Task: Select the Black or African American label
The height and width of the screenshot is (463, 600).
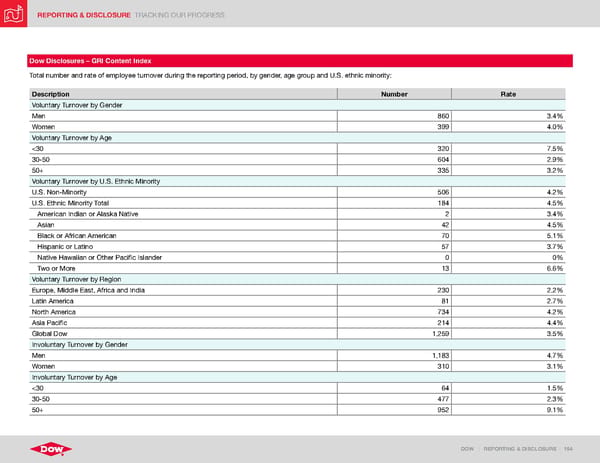Action: [x=77, y=236]
